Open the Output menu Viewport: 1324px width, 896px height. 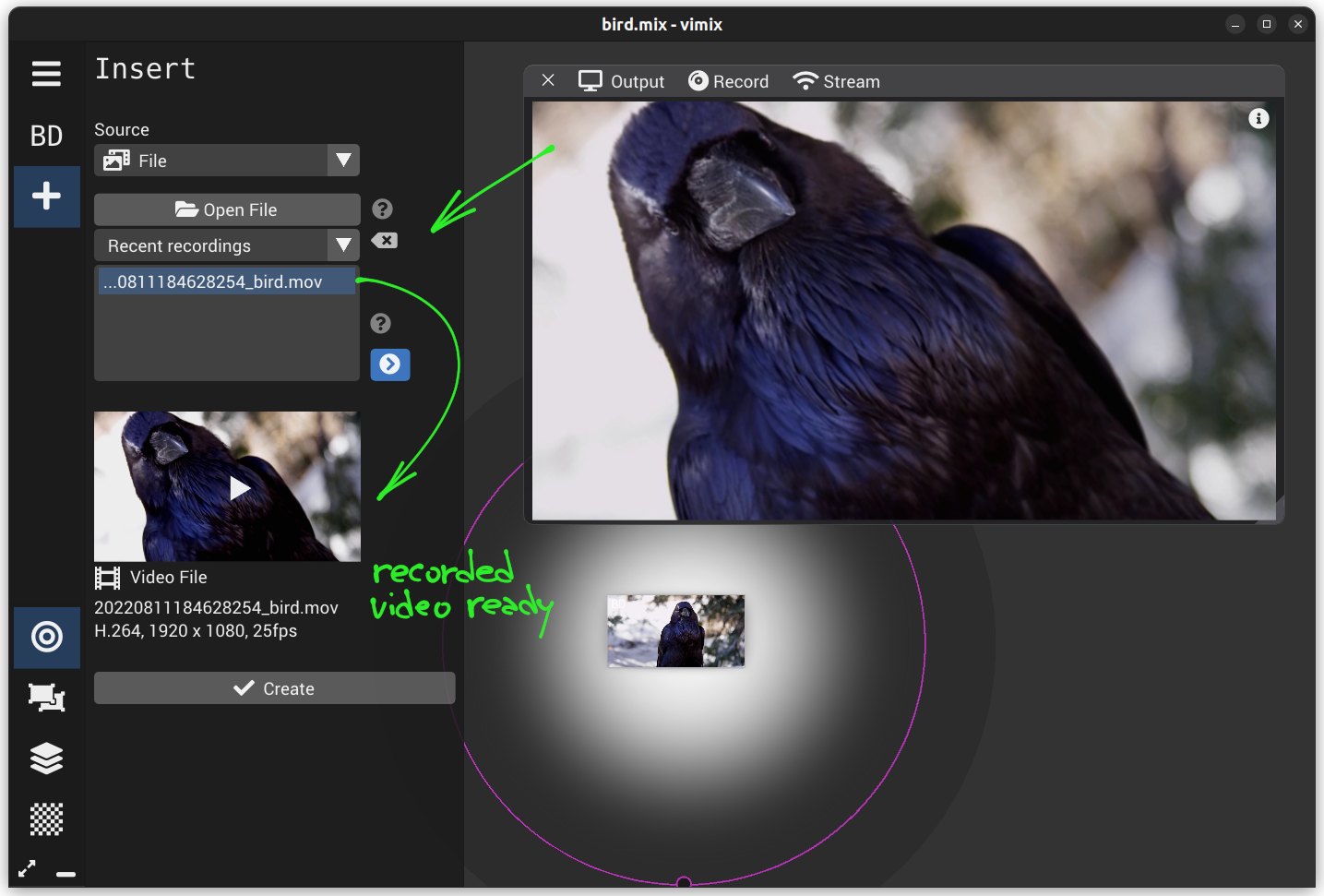point(621,81)
